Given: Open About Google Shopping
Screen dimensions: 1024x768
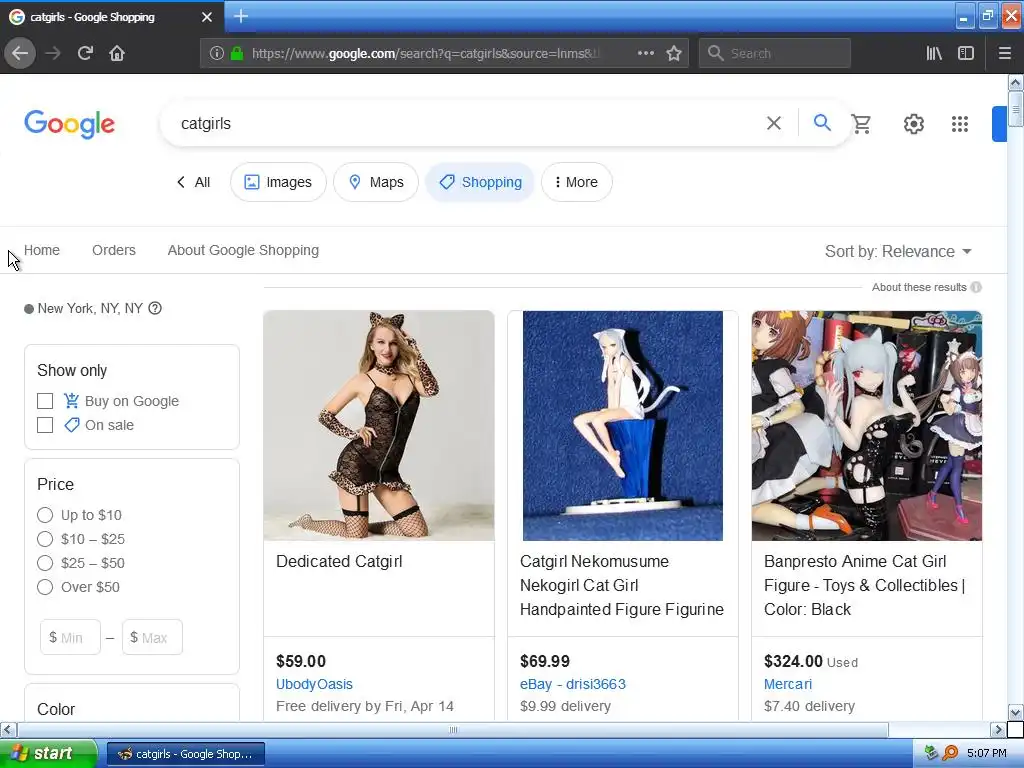Looking at the screenshot, I should [x=243, y=250].
